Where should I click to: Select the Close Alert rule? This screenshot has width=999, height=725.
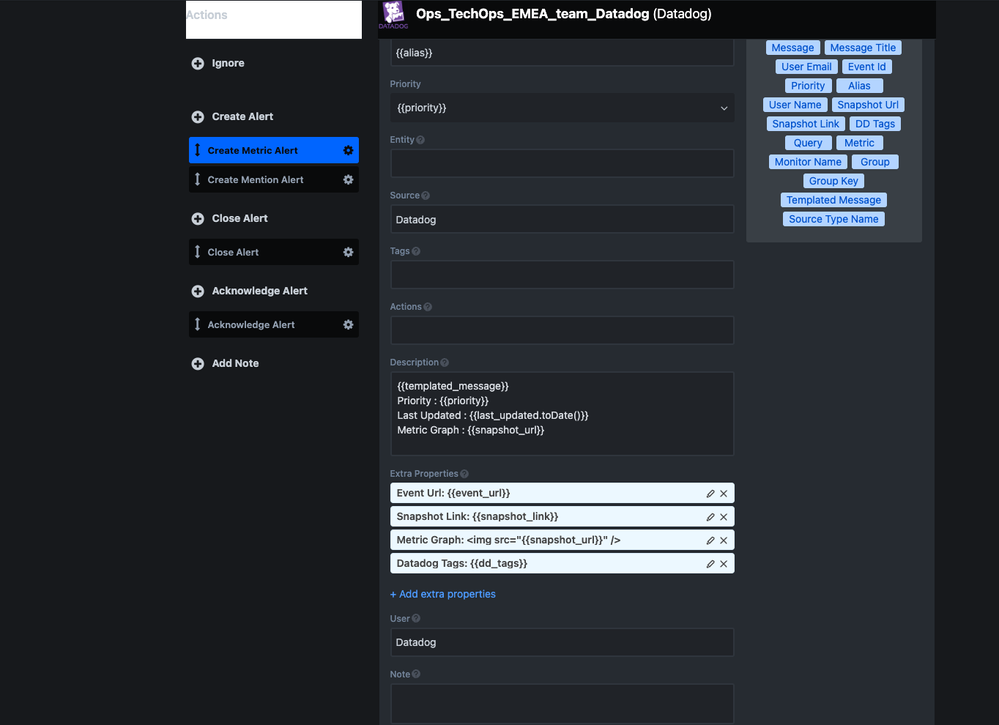point(274,252)
